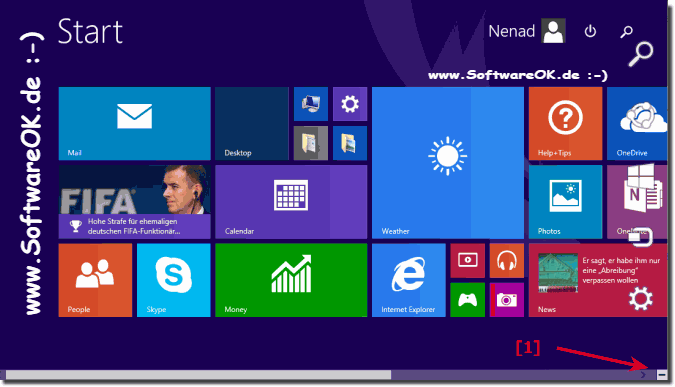Open the OneNote tile

pos(637,202)
